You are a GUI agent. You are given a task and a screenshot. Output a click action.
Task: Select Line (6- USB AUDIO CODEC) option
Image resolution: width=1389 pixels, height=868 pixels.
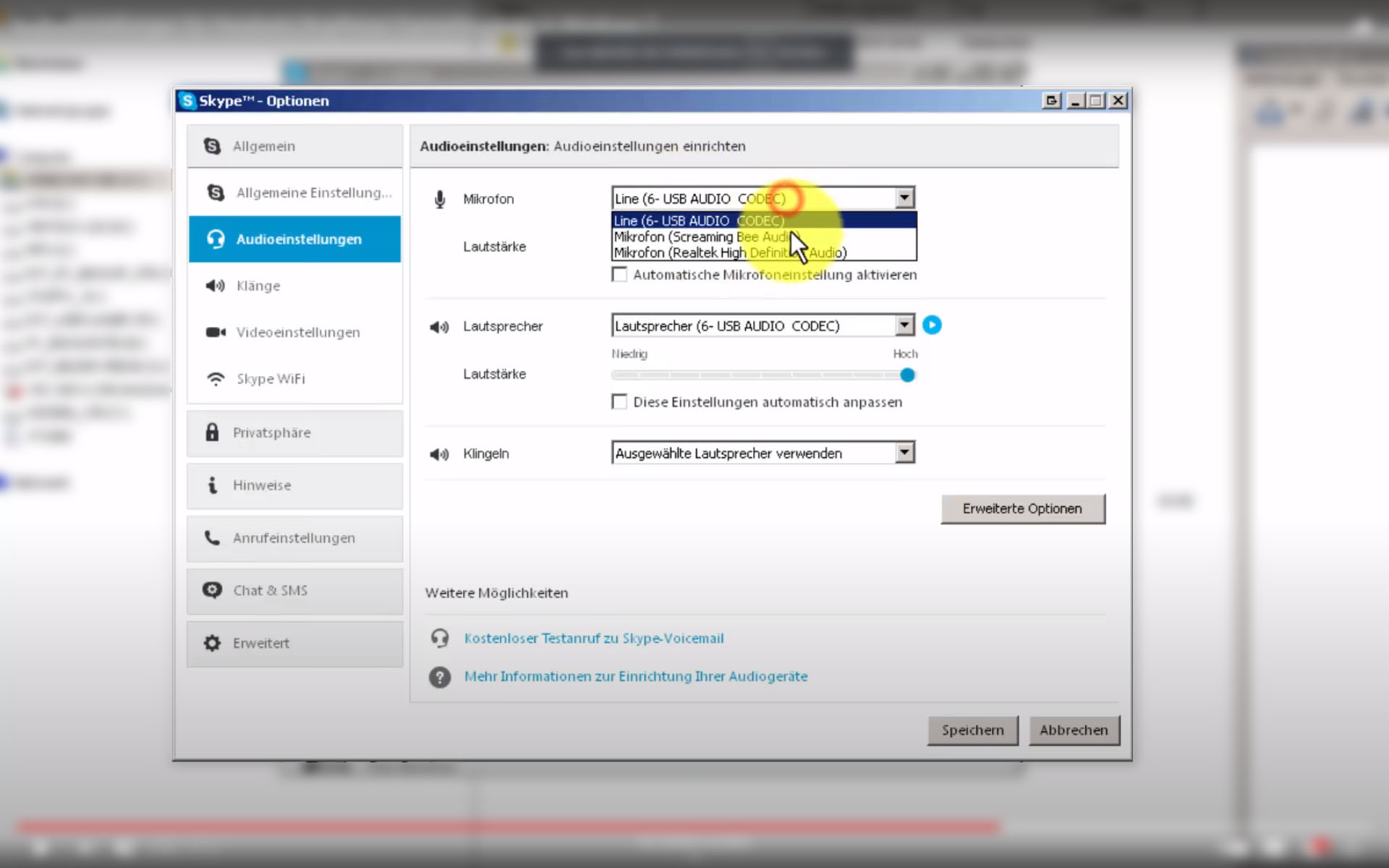764,221
